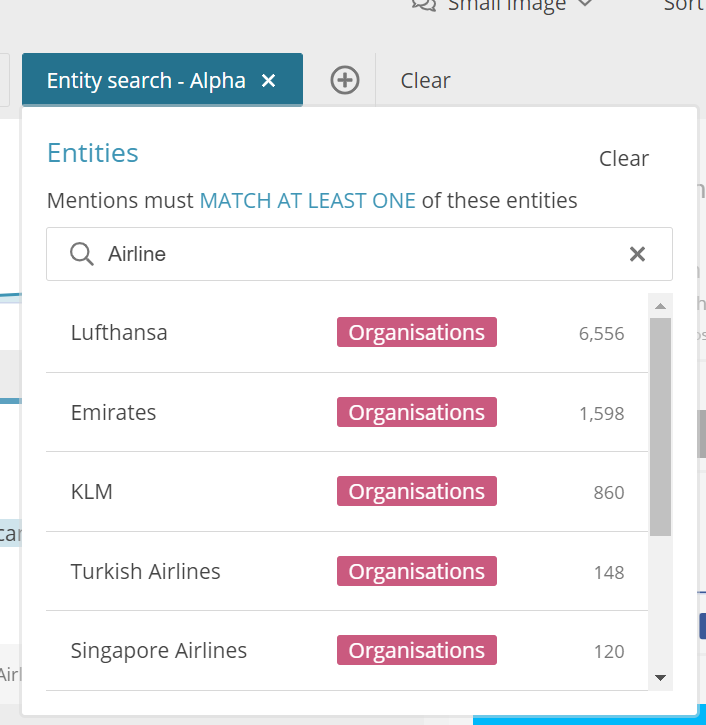Clear the entity search box text
The image size is (706, 725).
click(x=637, y=254)
